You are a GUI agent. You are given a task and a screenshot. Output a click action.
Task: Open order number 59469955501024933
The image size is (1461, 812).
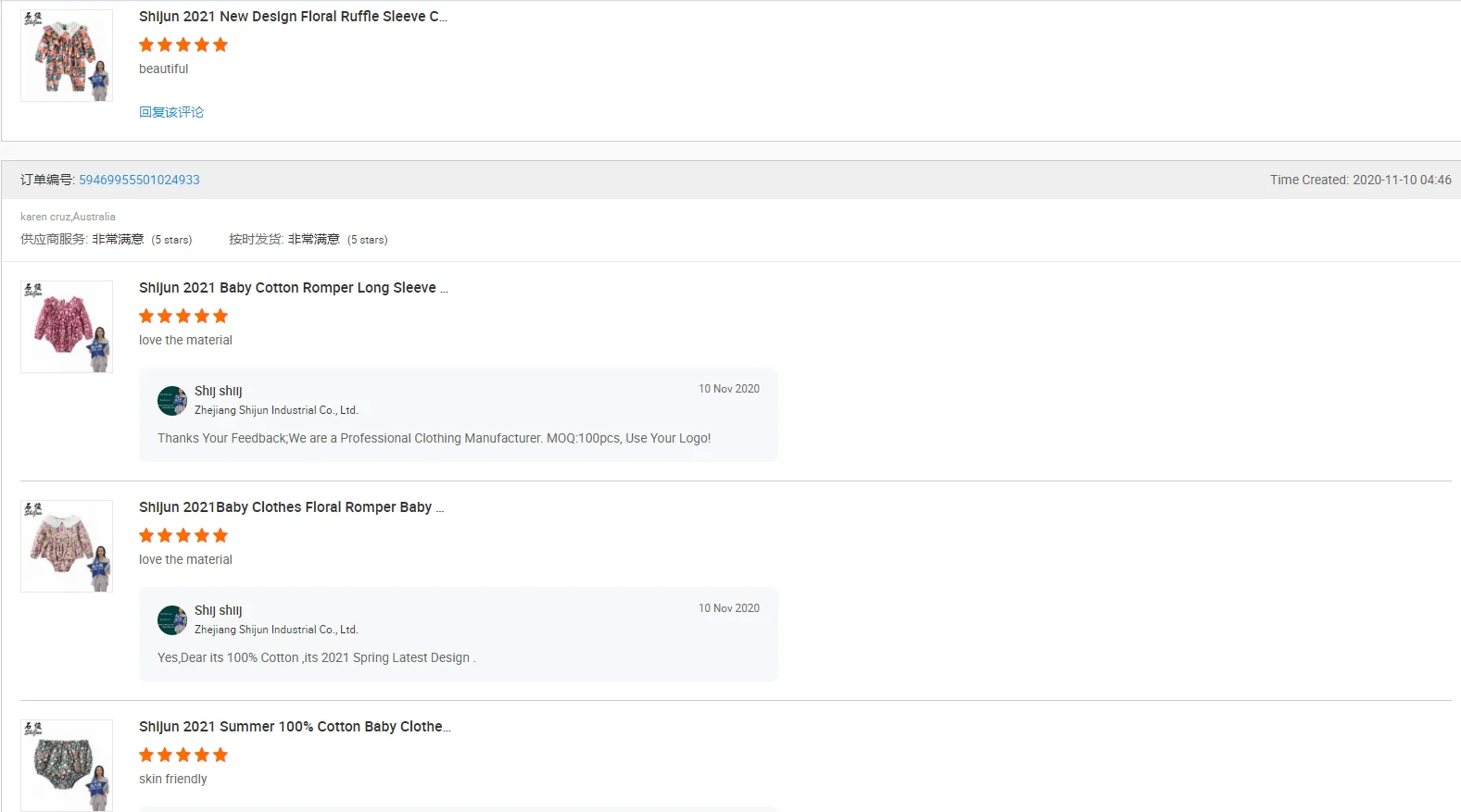[139, 180]
